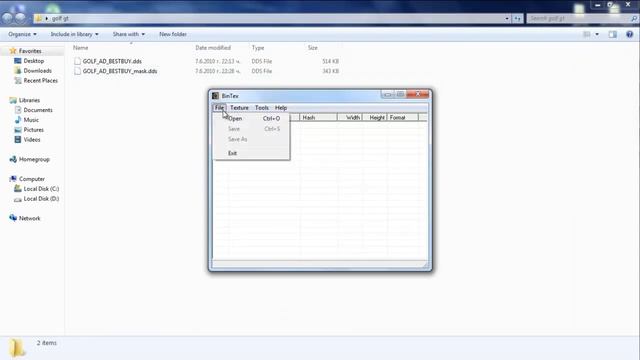Select GOLF_AD_BESTBUY.dds file
Screen dimensions: 640x360
pos(112,61)
